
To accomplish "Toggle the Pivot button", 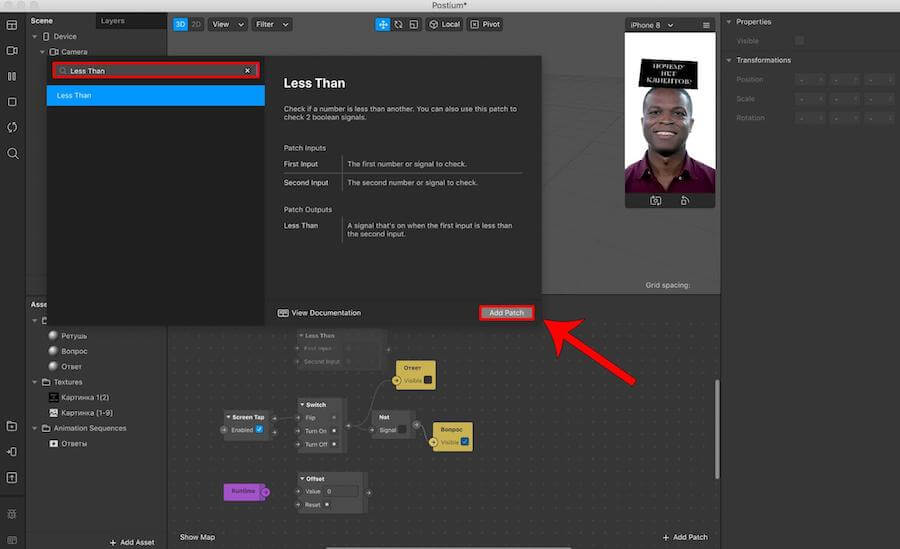I will [485, 24].
